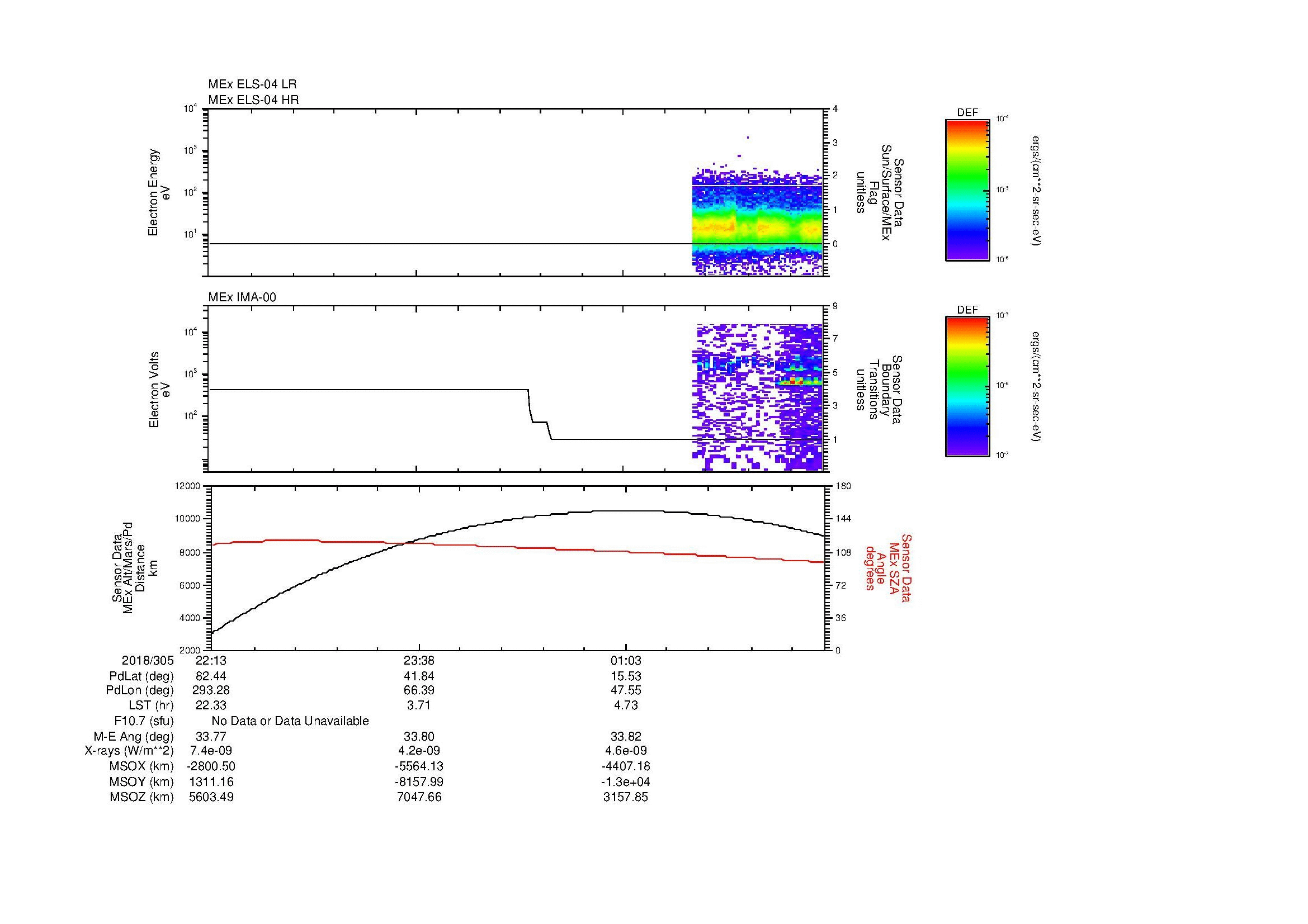The width and height of the screenshot is (1308, 924).
Task: Click the X-rays value '4.2e-09'
Action: [419, 751]
